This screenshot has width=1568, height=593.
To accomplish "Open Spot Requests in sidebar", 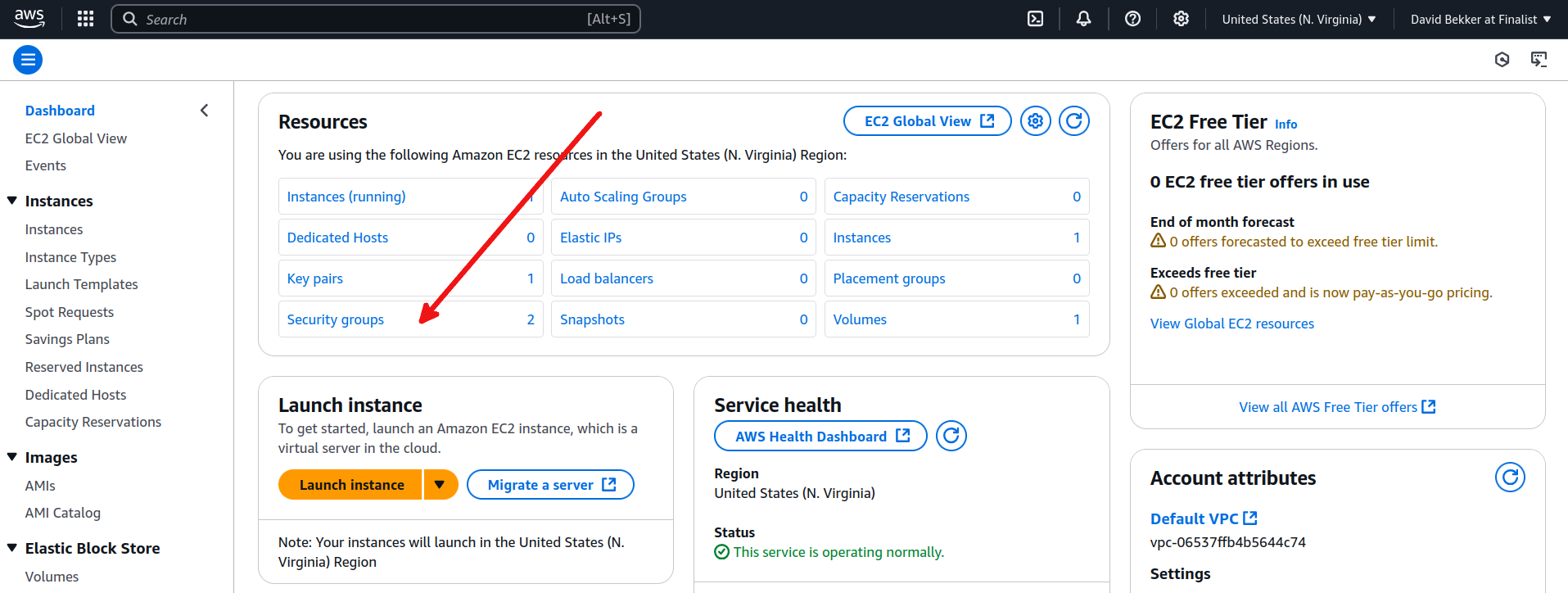I will point(70,312).
